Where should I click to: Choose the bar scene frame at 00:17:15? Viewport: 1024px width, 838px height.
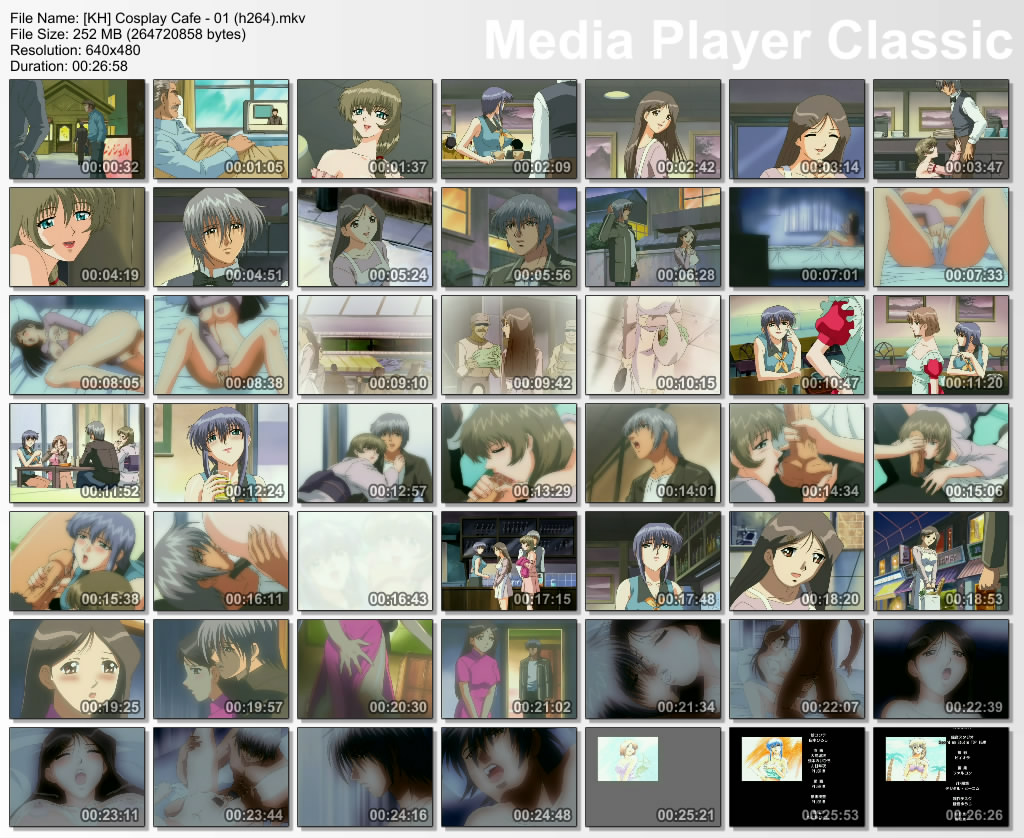(x=509, y=562)
